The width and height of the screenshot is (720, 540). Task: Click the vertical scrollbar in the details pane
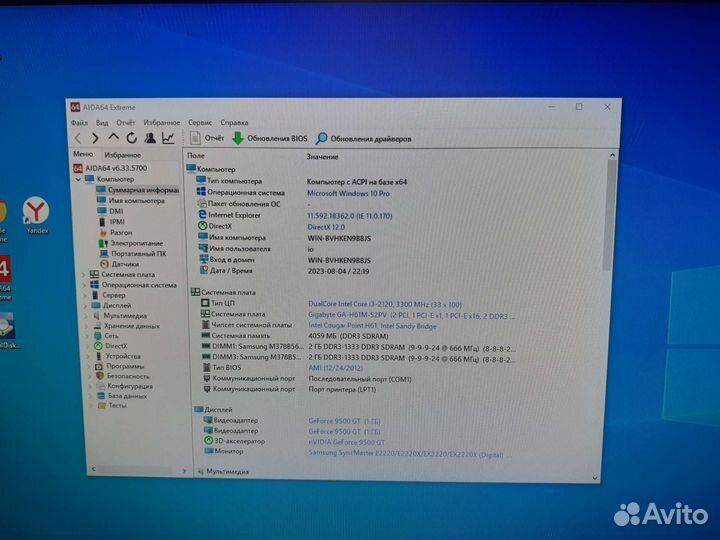point(609,216)
